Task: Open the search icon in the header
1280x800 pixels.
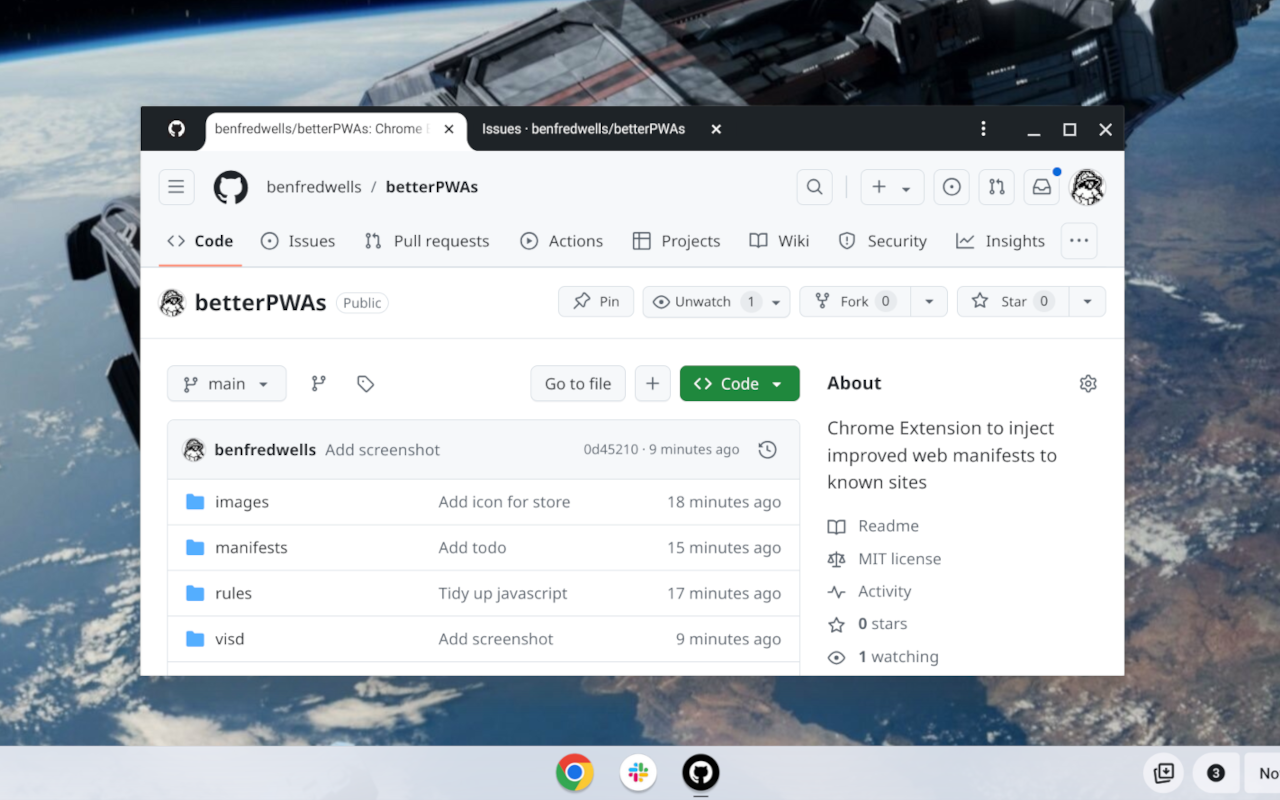Action: click(814, 187)
